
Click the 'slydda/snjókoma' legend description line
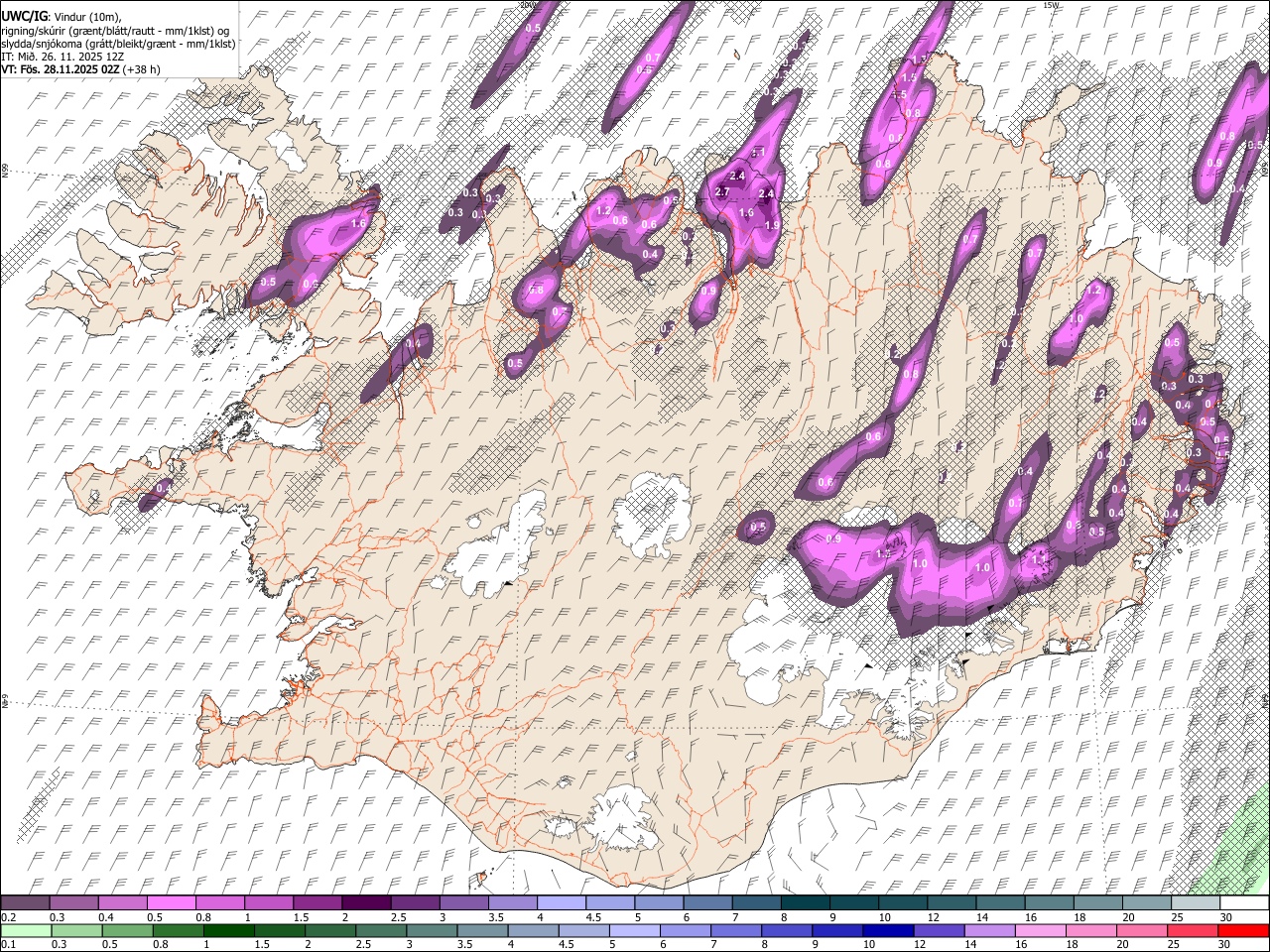pyautogui.click(x=118, y=44)
